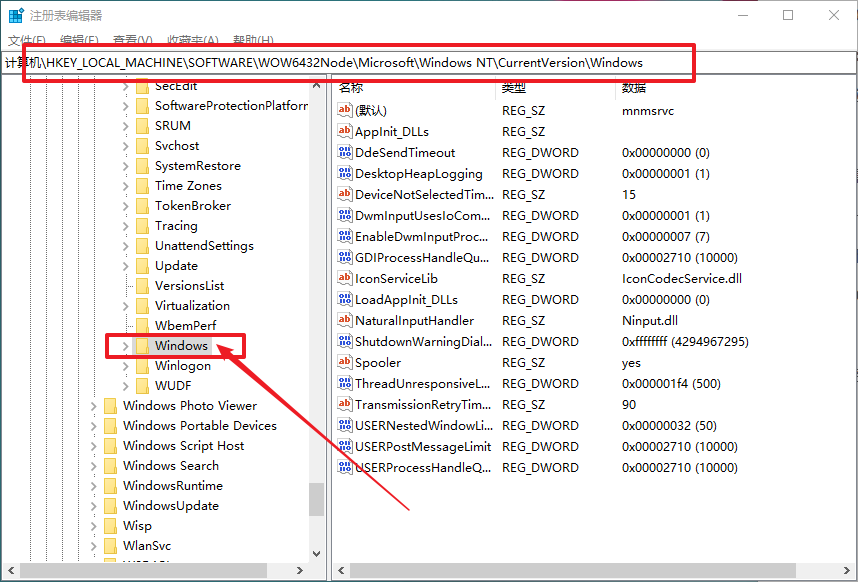Click the folder icon of WUDF key
Viewport: 858px width, 582px height.
pyautogui.click(x=142, y=386)
